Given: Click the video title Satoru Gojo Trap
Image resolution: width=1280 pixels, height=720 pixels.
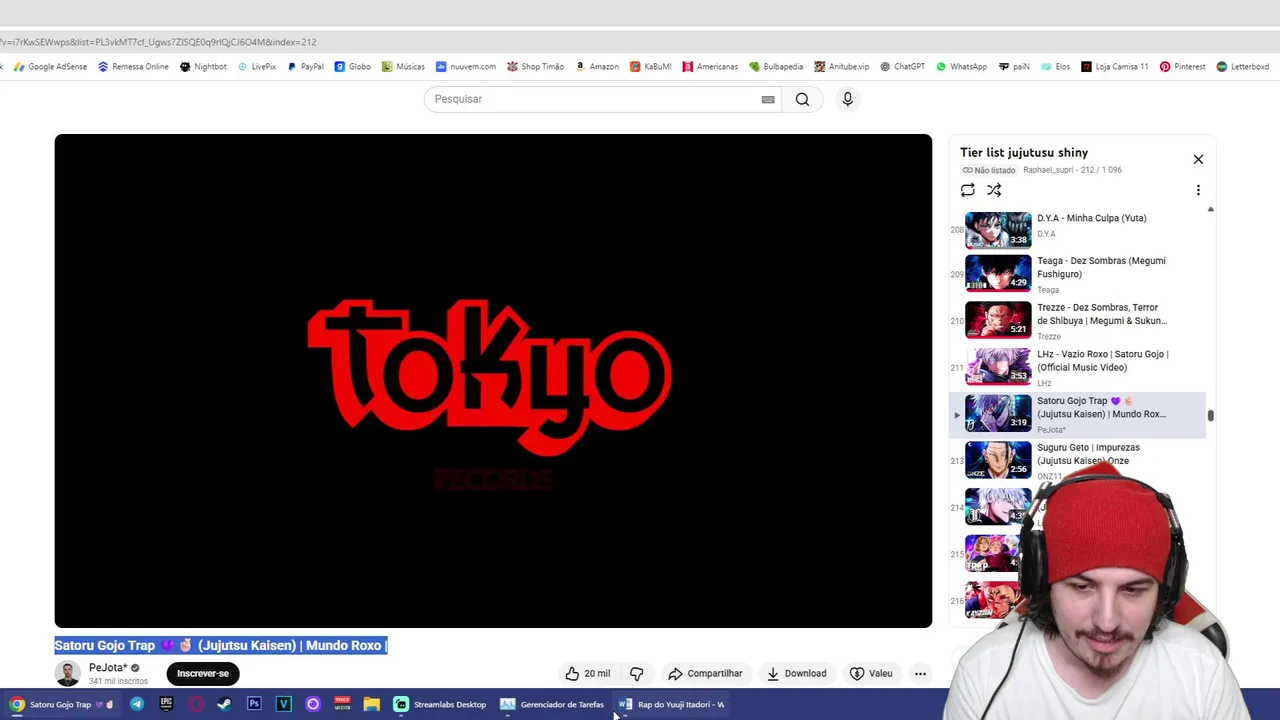Looking at the screenshot, I should [x=220, y=645].
